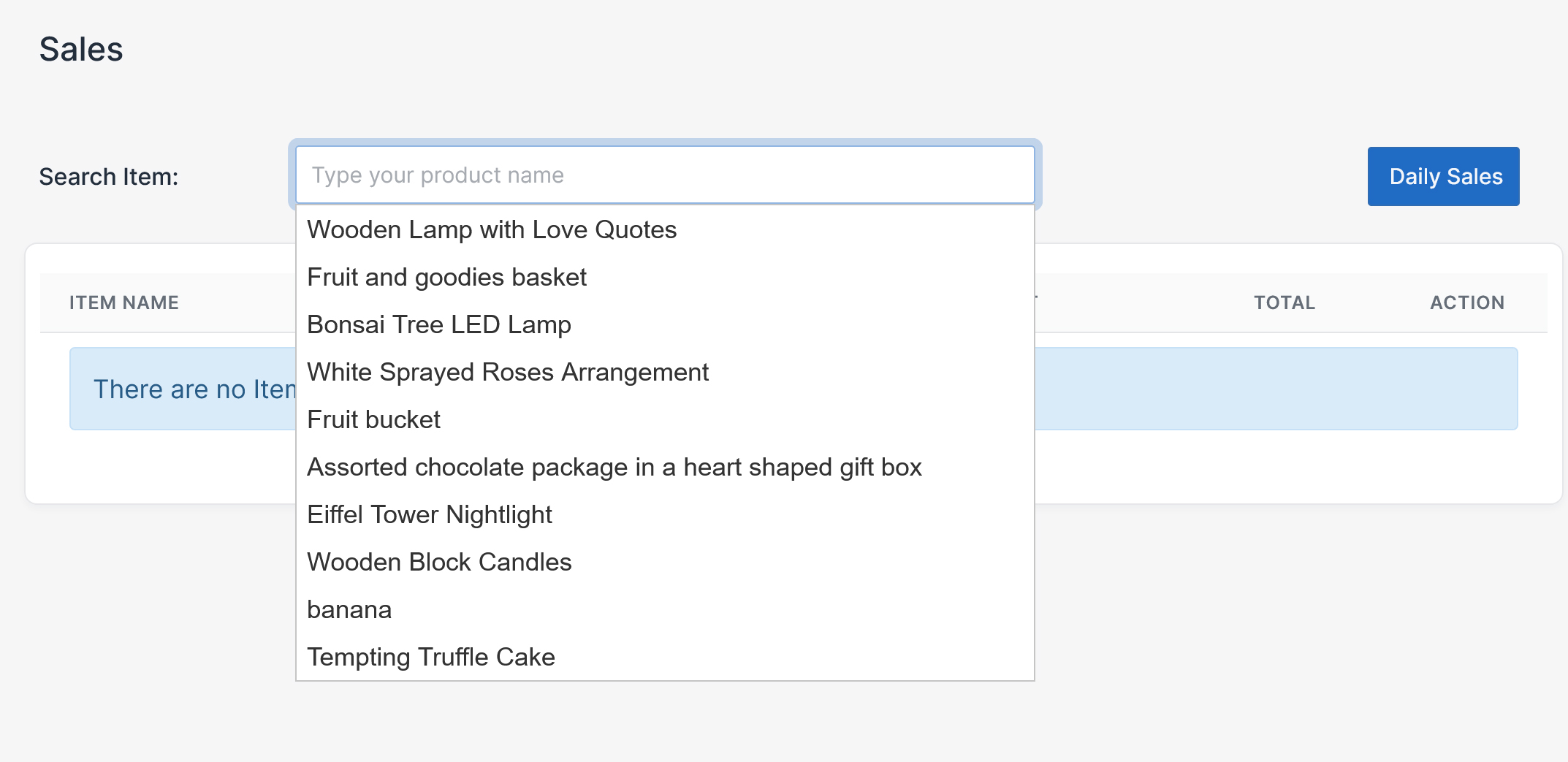1568x762 pixels.
Task: Choose Fruit and goodies basket option
Action: pos(446,277)
